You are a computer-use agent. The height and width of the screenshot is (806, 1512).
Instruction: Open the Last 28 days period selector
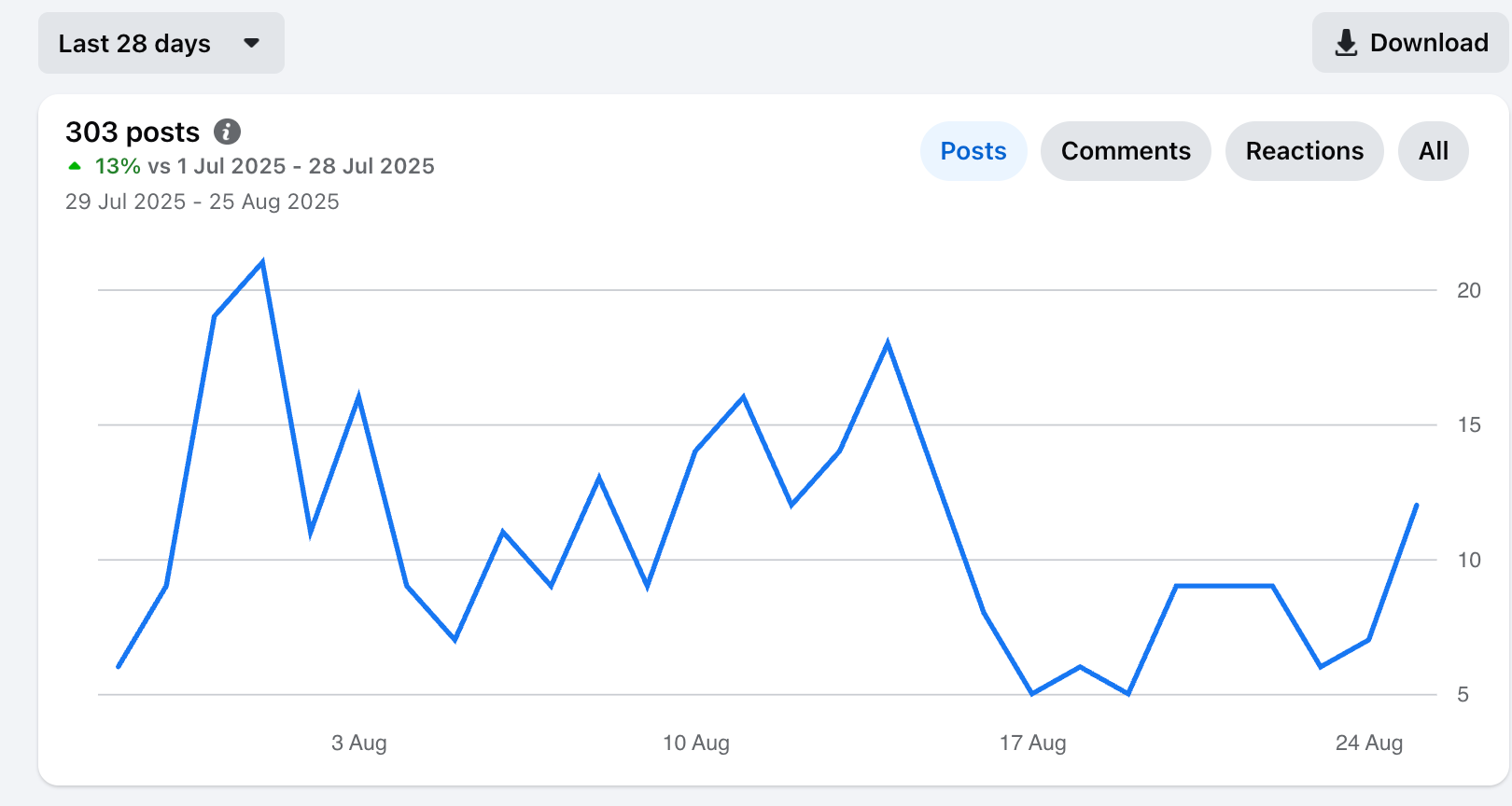(x=161, y=43)
